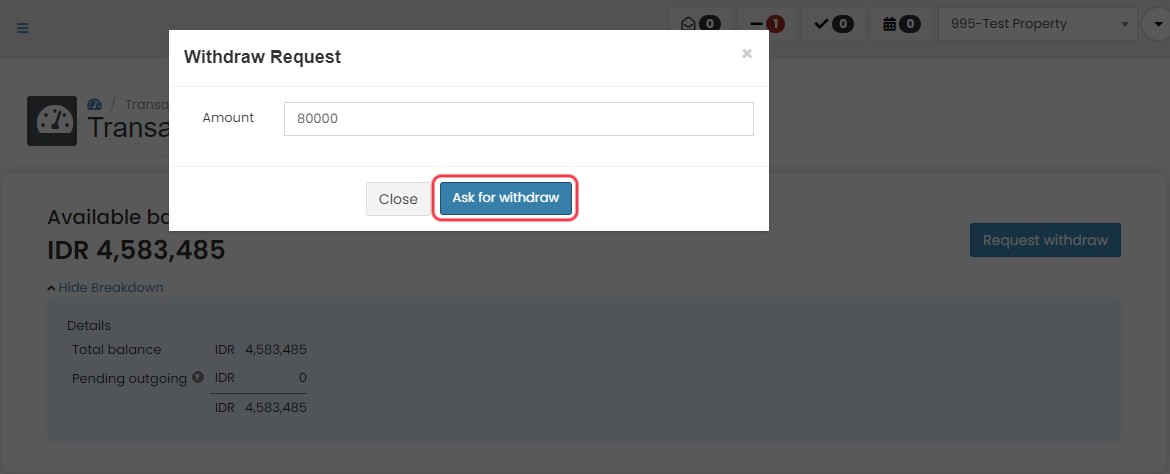Click the info icon beside Pending outgoing

pos(198,377)
